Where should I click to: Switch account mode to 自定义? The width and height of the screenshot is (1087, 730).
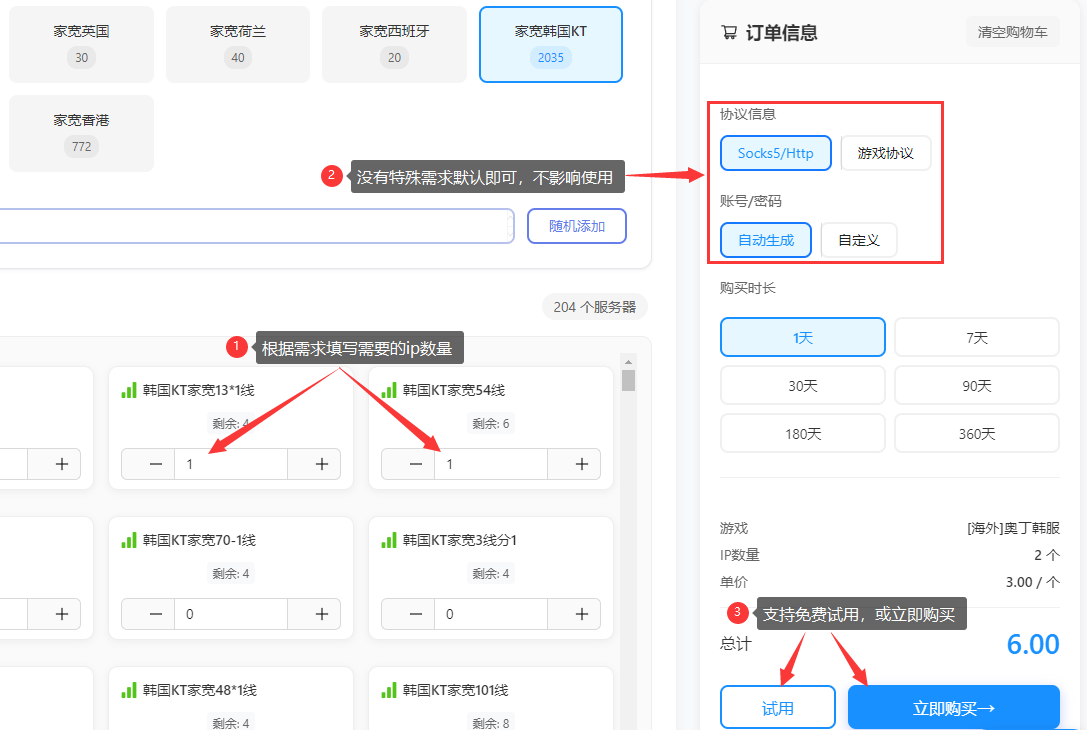(858, 240)
